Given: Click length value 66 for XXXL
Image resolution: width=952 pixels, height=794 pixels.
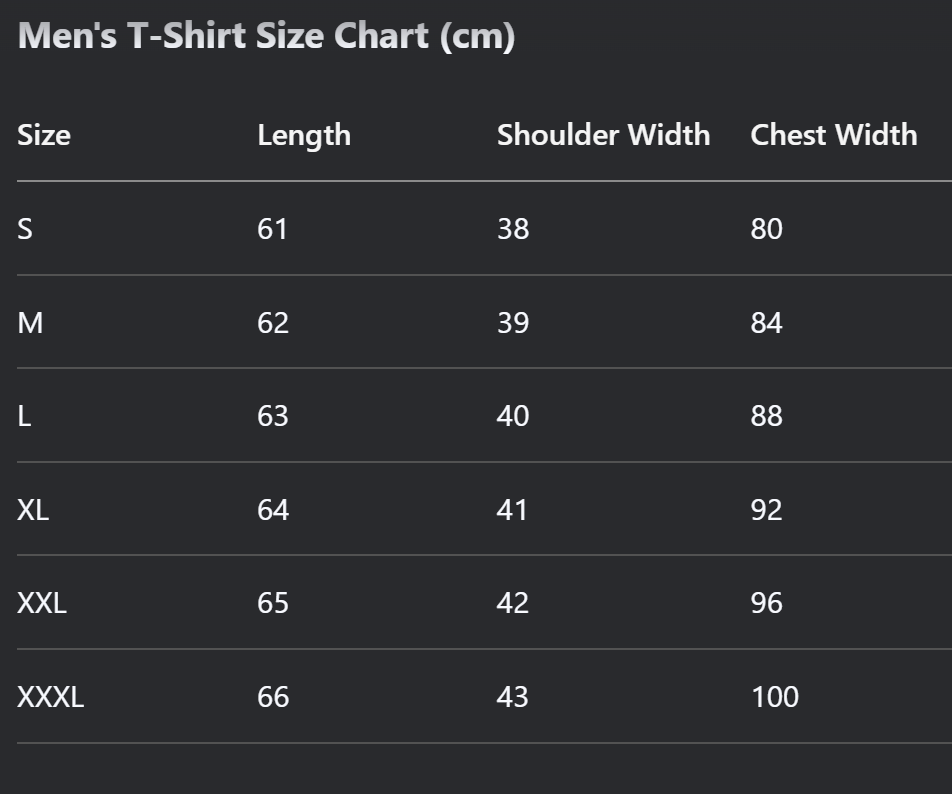Looking at the screenshot, I should (x=273, y=696).
